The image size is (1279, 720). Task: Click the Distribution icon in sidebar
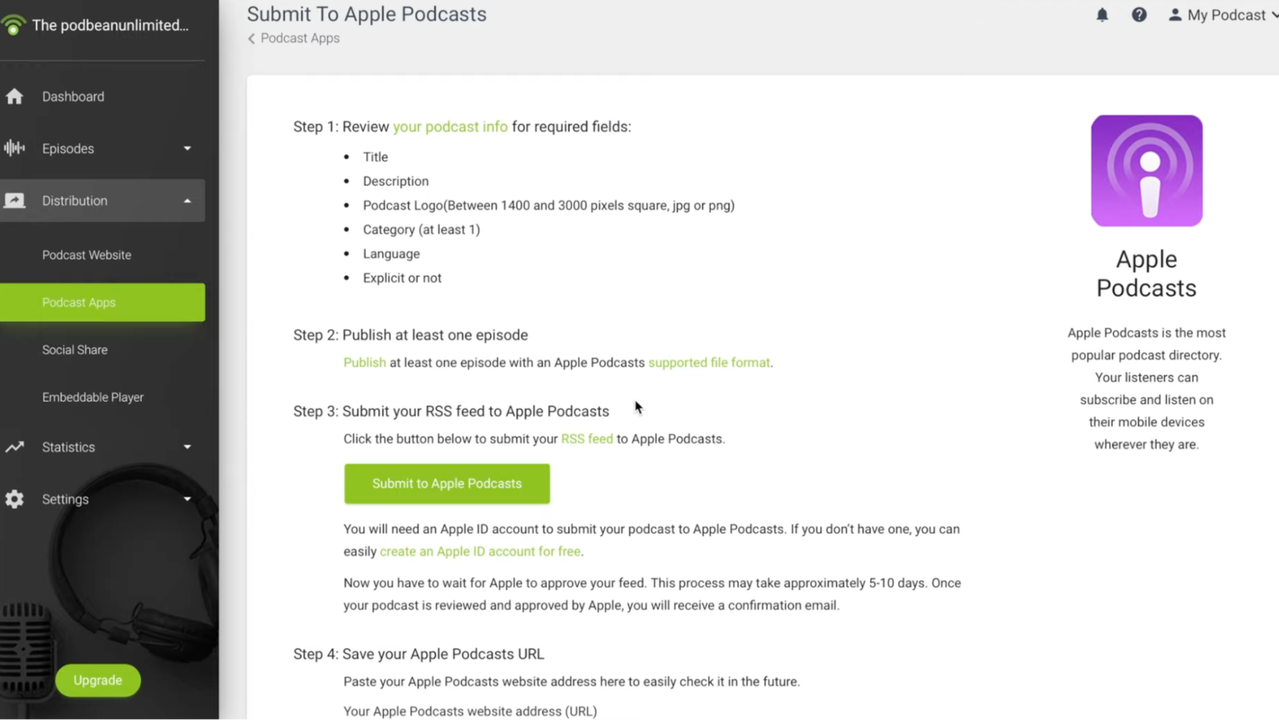(x=14, y=201)
